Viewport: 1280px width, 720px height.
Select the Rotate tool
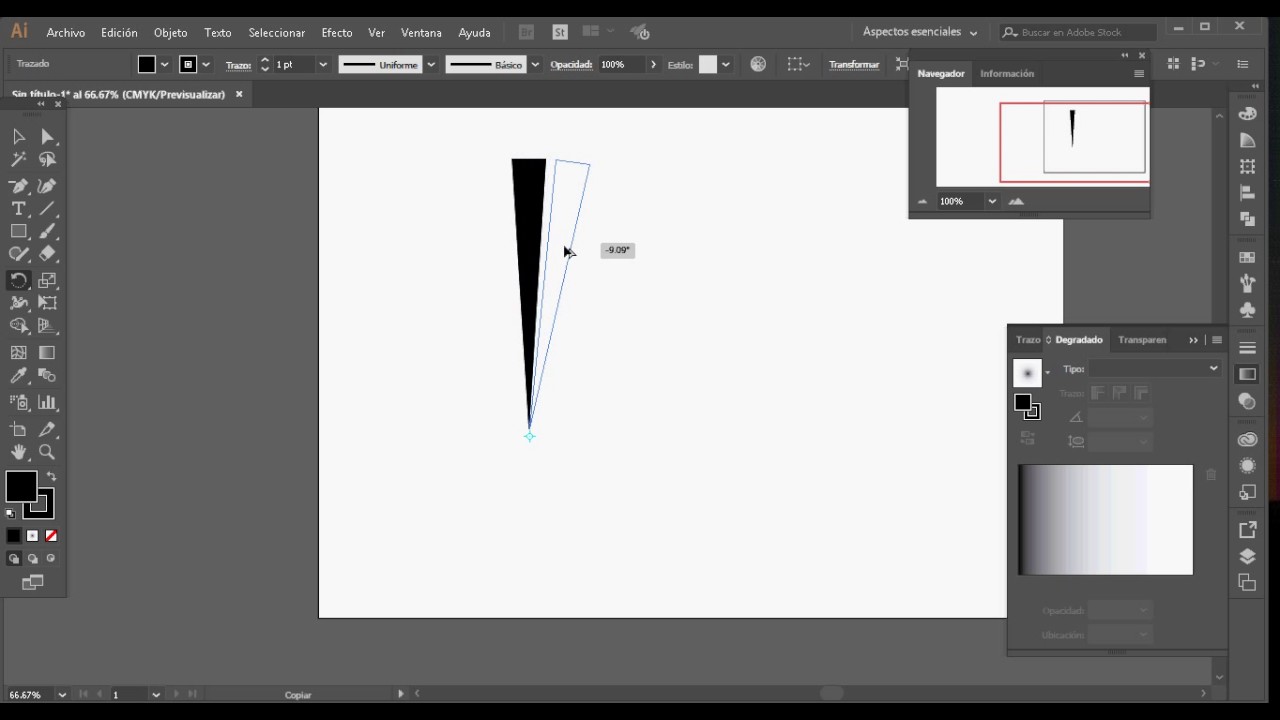(19, 281)
